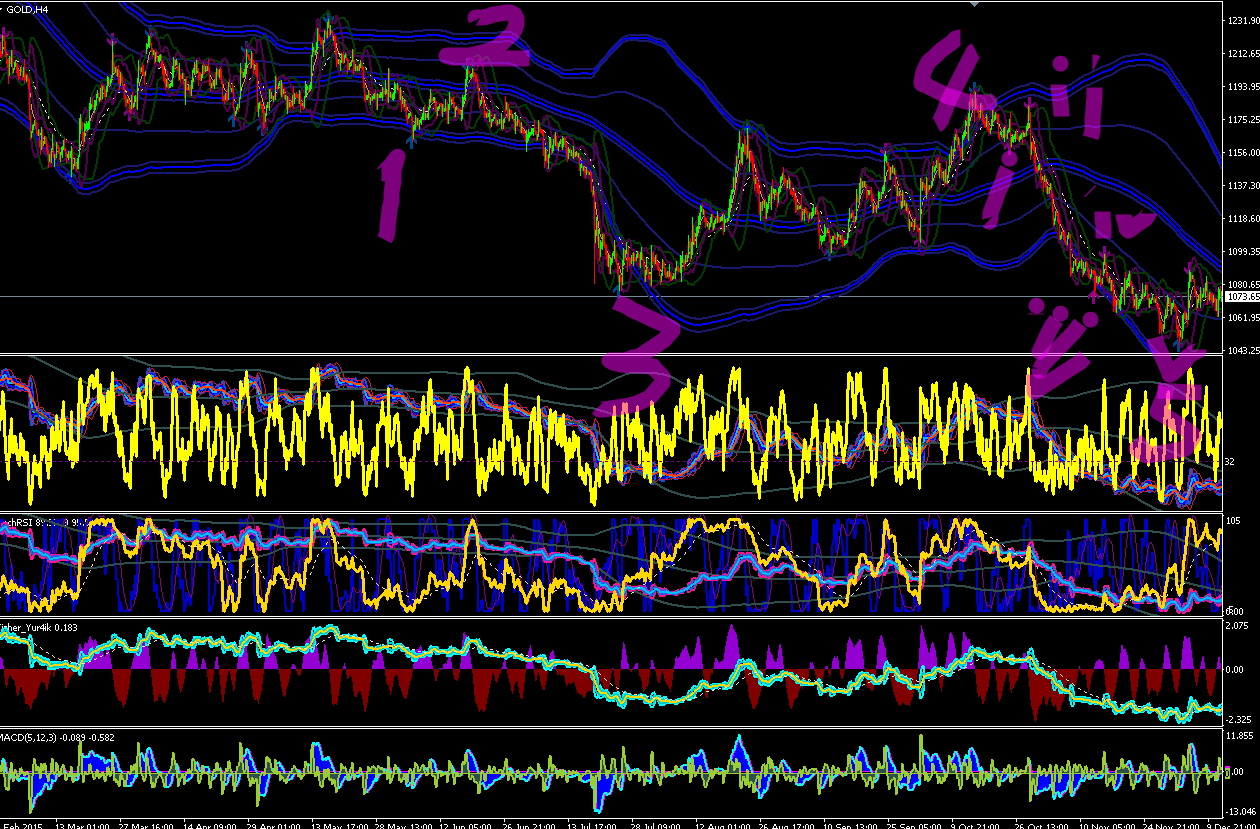Click the 13 Jul 17:00 time axis label
The height and width of the screenshot is (829, 1260).
click(590, 826)
